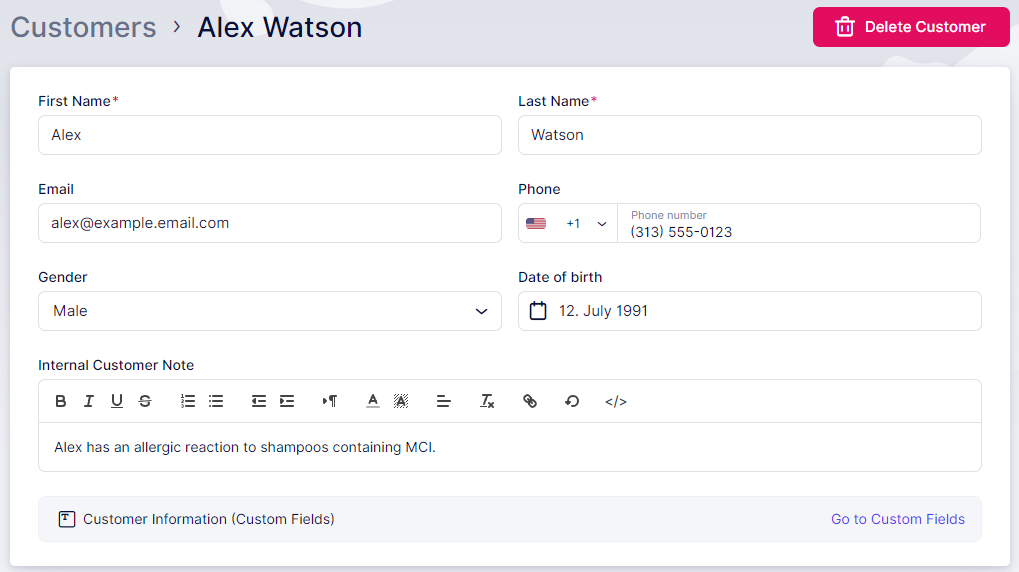Insert a numbered list in the note
This screenshot has height=572, width=1019.
tap(188, 401)
